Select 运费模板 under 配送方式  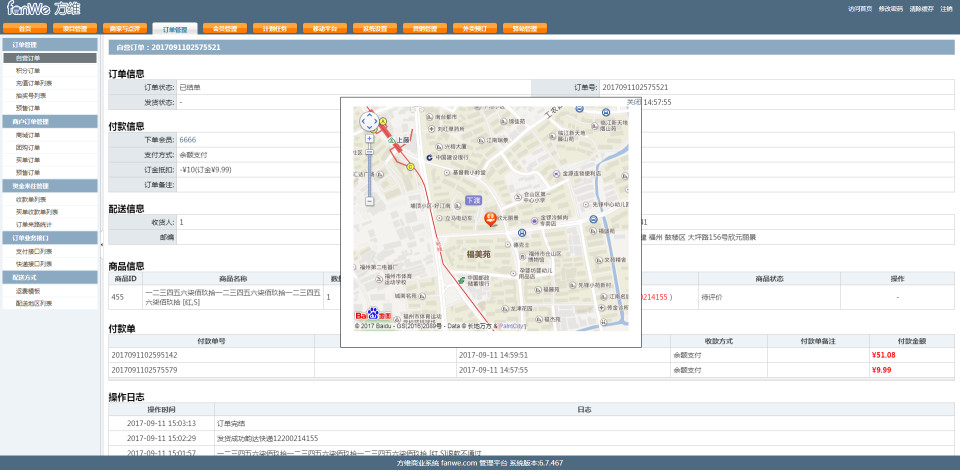(x=29, y=290)
